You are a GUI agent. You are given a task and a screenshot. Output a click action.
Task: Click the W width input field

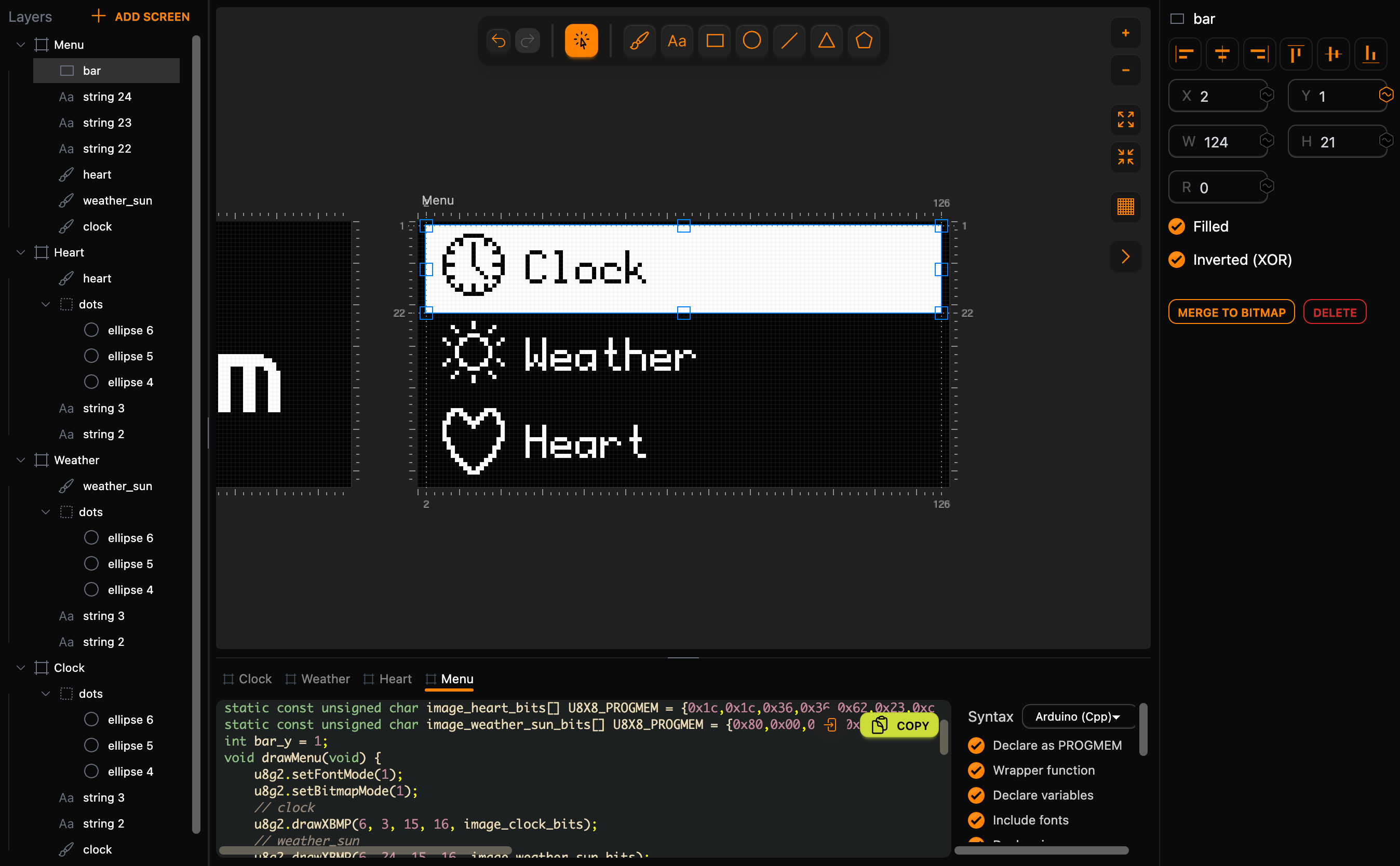coord(1217,141)
